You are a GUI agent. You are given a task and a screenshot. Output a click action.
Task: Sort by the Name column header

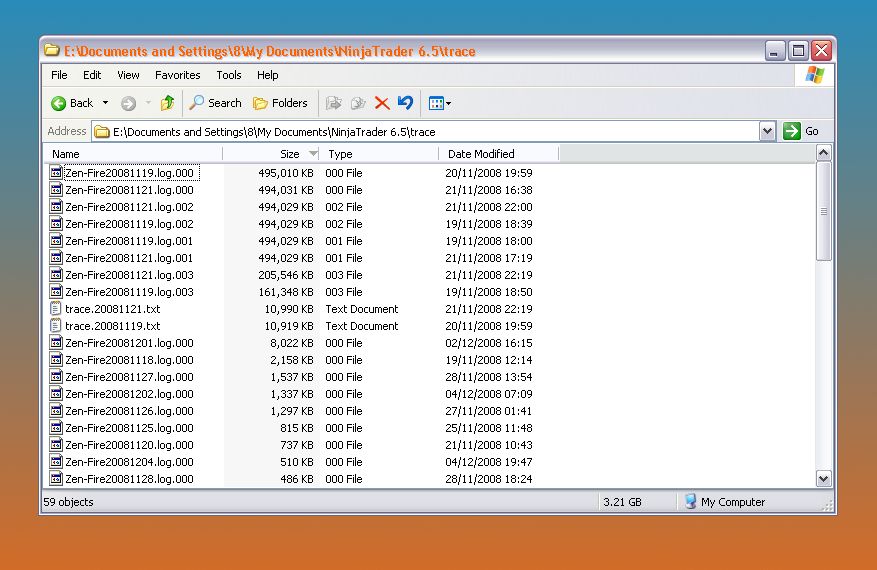click(133, 154)
